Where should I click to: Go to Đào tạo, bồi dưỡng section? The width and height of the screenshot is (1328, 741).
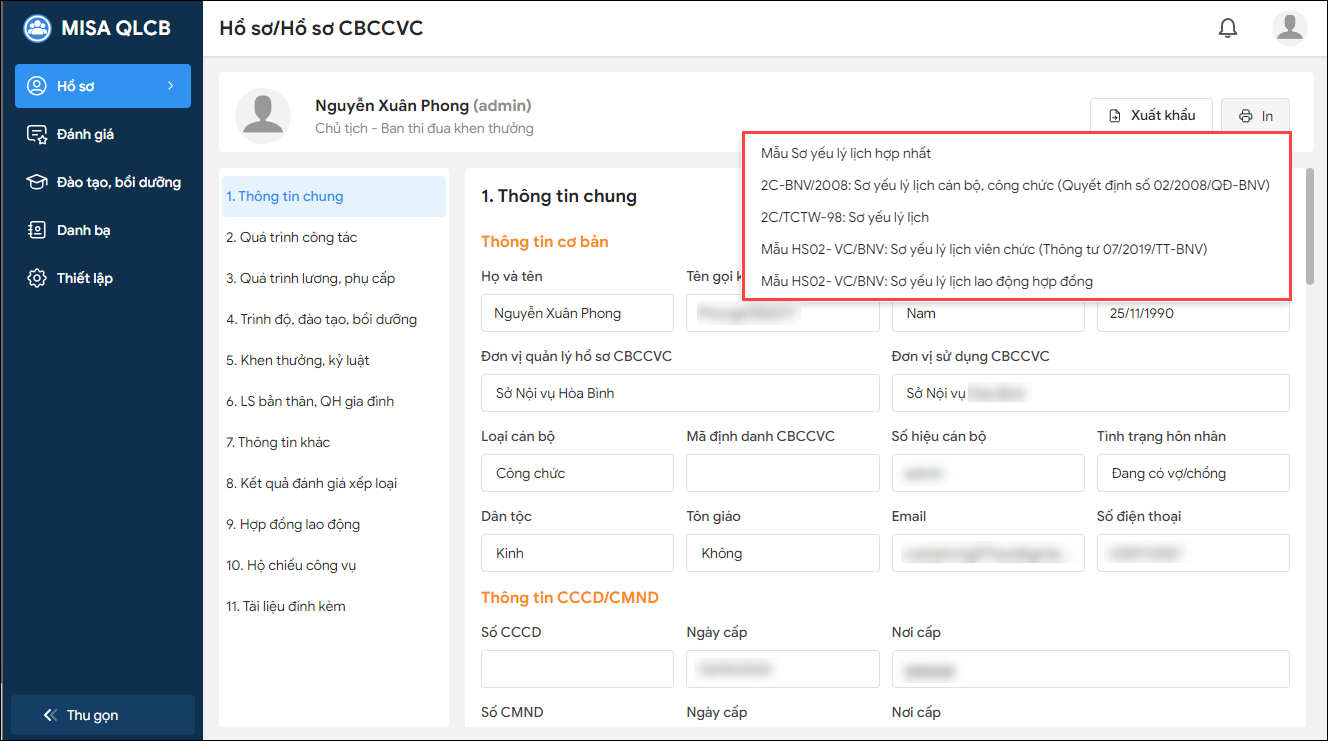118,182
